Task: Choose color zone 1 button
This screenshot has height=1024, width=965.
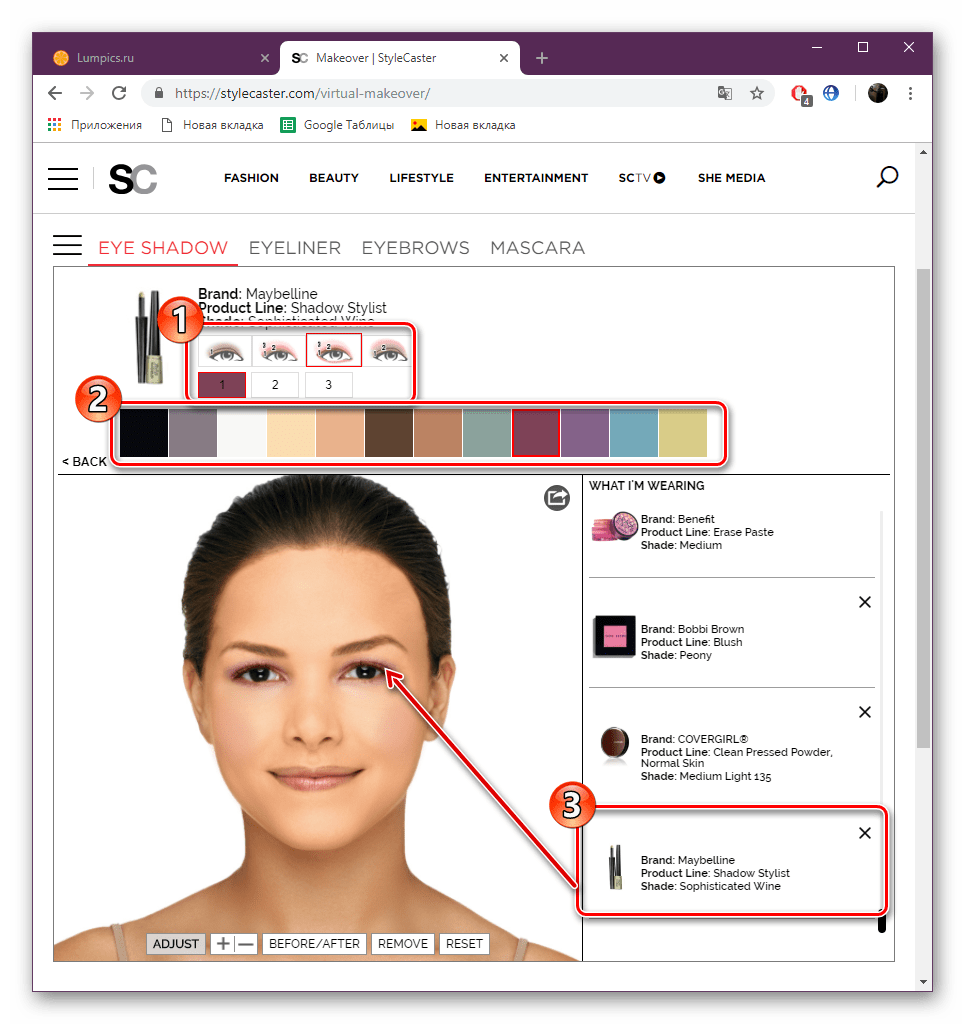Action: tap(222, 385)
